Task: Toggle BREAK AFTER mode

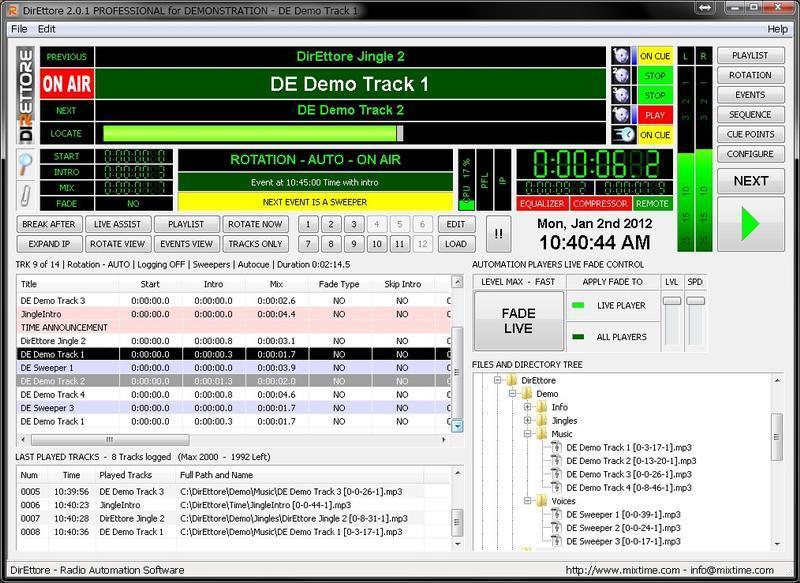Action: point(49,224)
